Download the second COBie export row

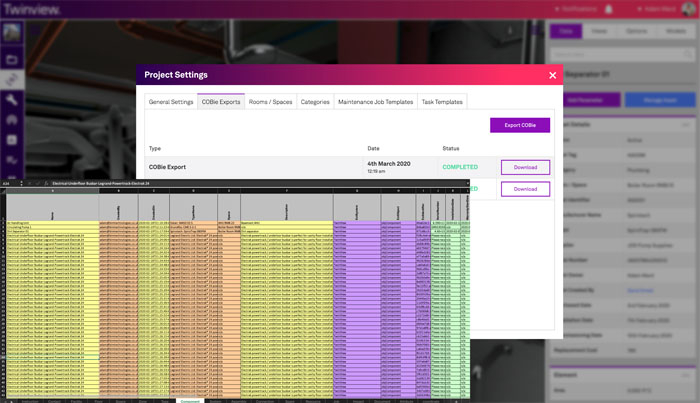pos(525,188)
